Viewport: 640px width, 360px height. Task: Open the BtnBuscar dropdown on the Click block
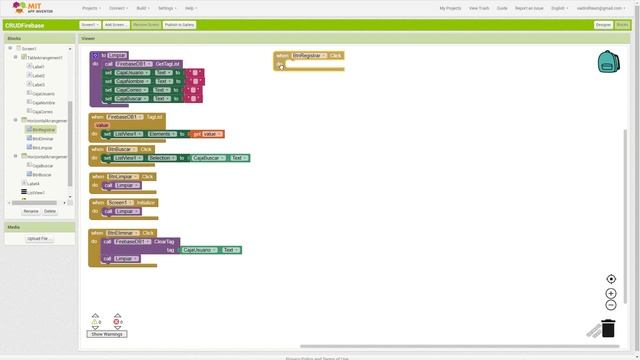point(122,149)
